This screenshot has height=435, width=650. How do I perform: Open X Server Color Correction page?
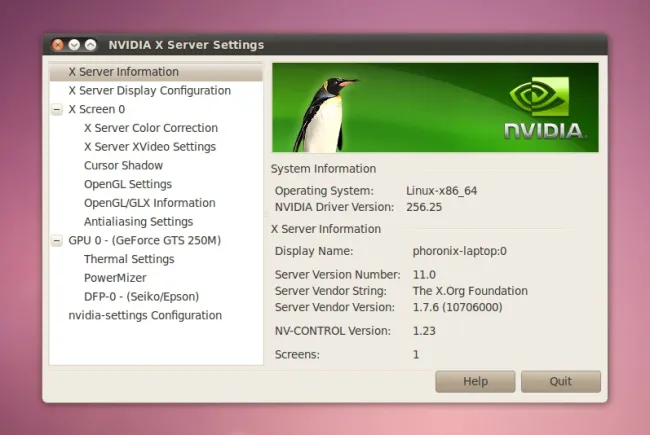click(x=150, y=128)
